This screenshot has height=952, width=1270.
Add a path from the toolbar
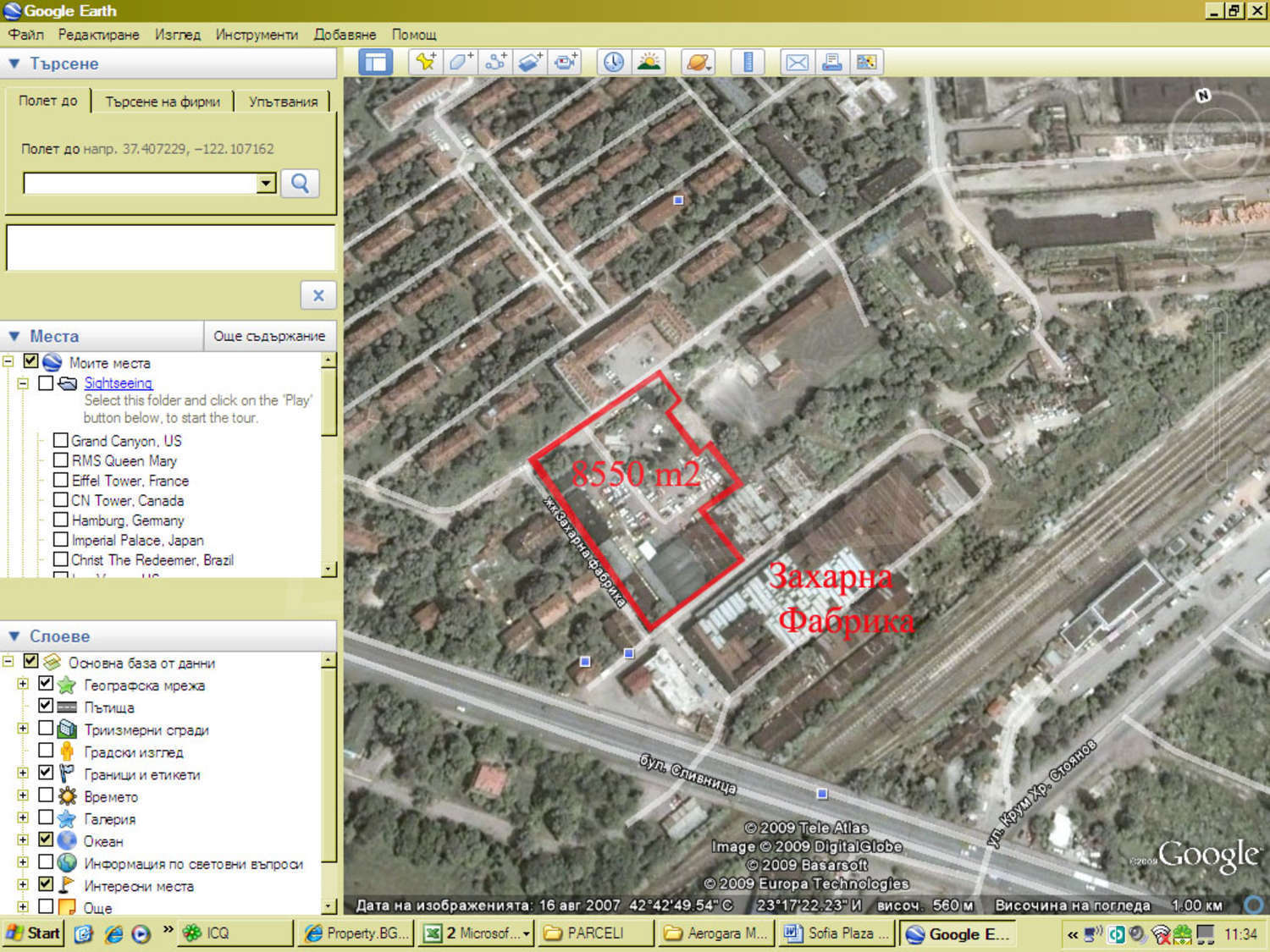(x=495, y=62)
